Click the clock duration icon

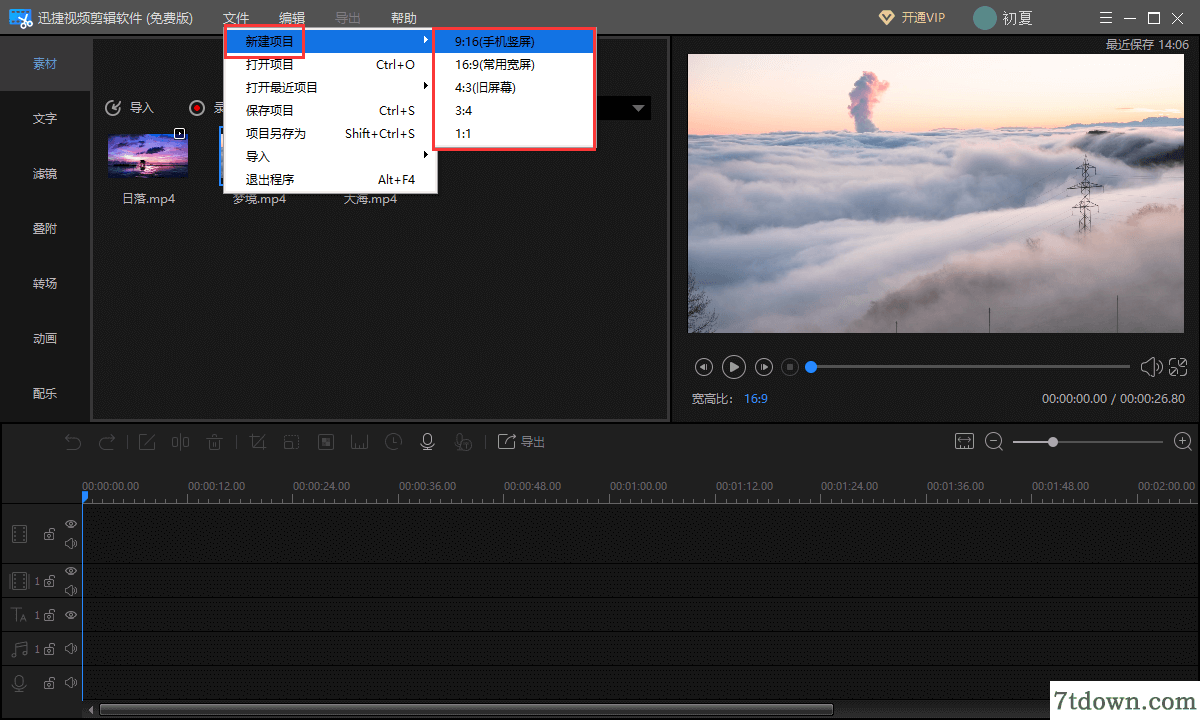click(394, 442)
